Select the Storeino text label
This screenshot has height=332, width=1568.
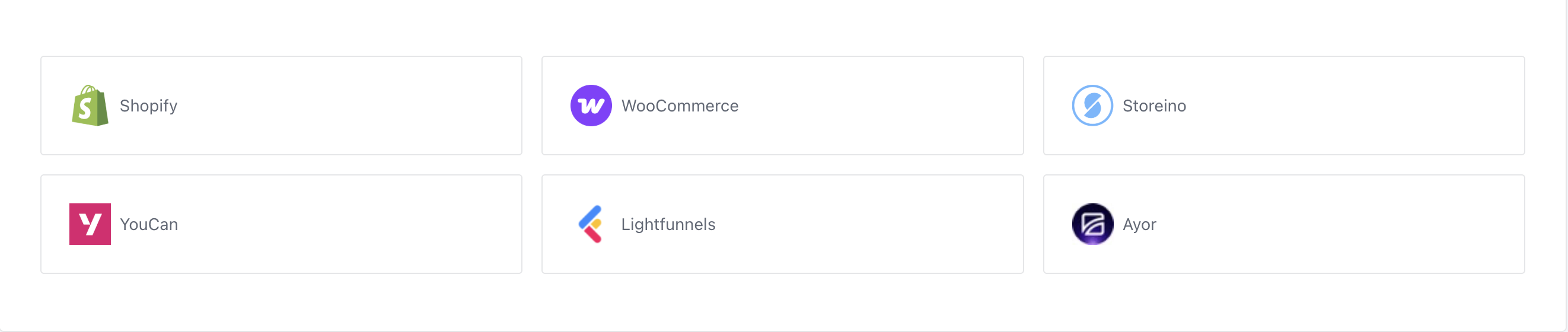(1153, 106)
